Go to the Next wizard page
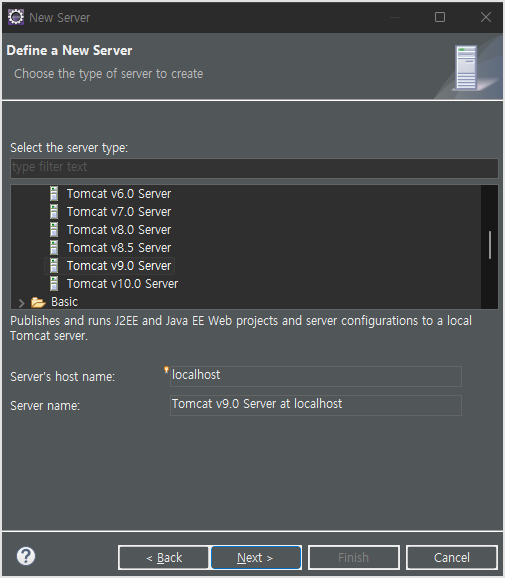 click(x=256, y=557)
